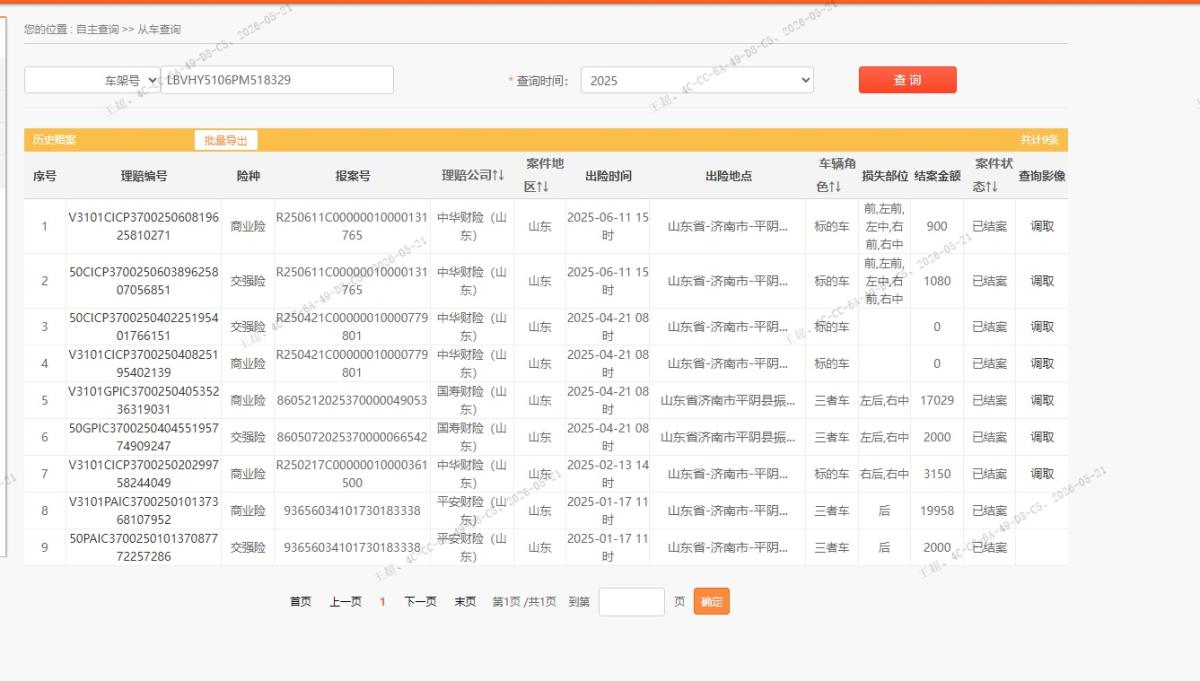
Task: Click claim number V3101CICP370025020299758244049
Action: tap(144, 474)
